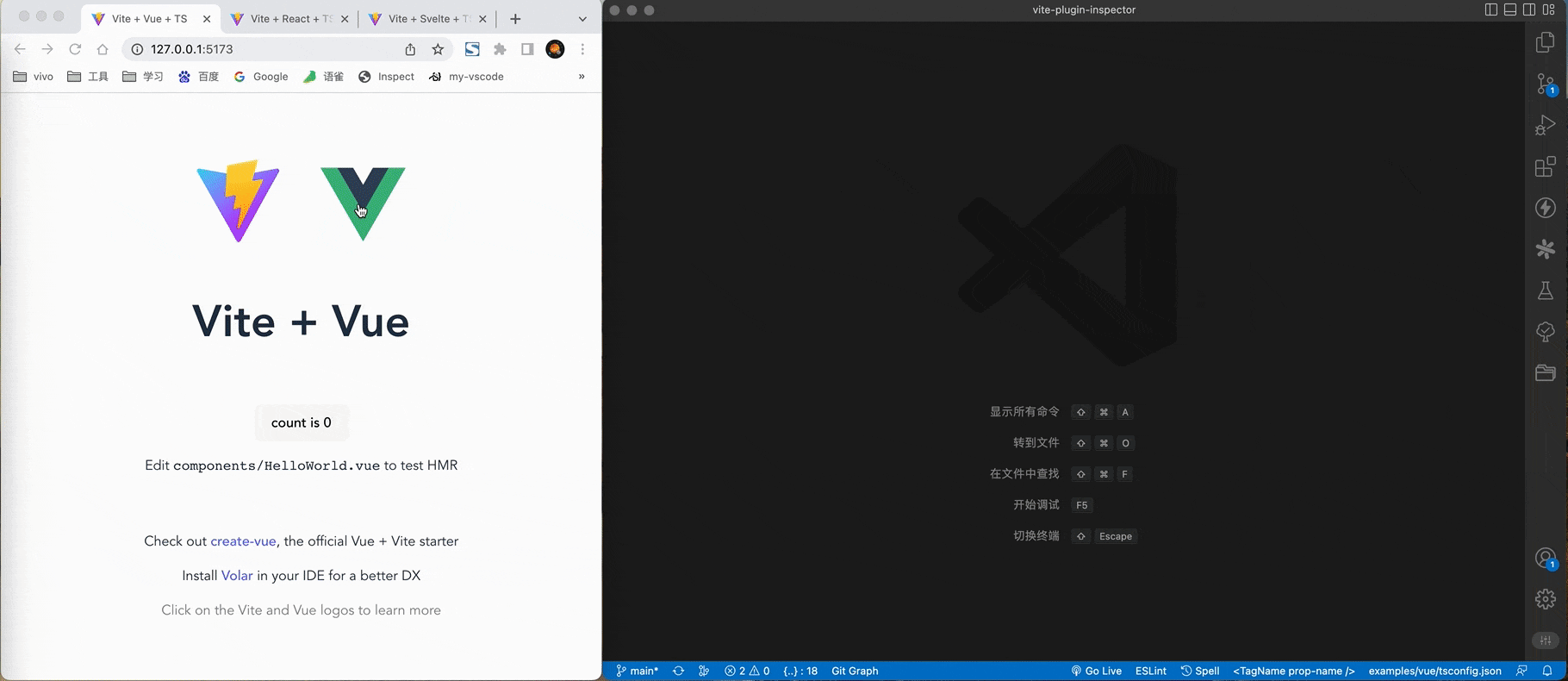Close the Vite + Vue + TS tab
The width and height of the screenshot is (1568, 681).
click(x=207, y=19)
